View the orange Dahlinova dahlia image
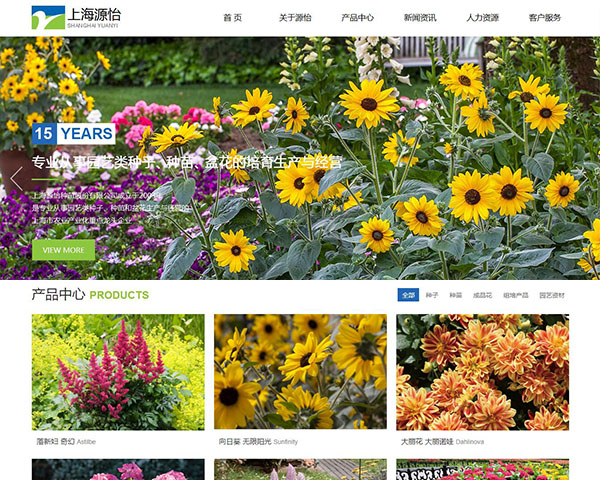Viewport: 600px width, 480px height. [482, 372]
